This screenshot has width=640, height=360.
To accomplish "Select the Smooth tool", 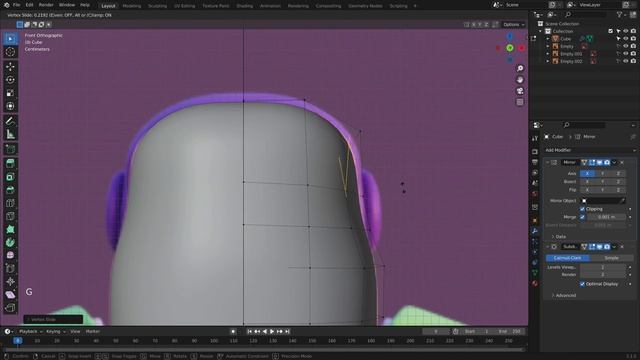I will pyautogui.click(x=10, y=255).
